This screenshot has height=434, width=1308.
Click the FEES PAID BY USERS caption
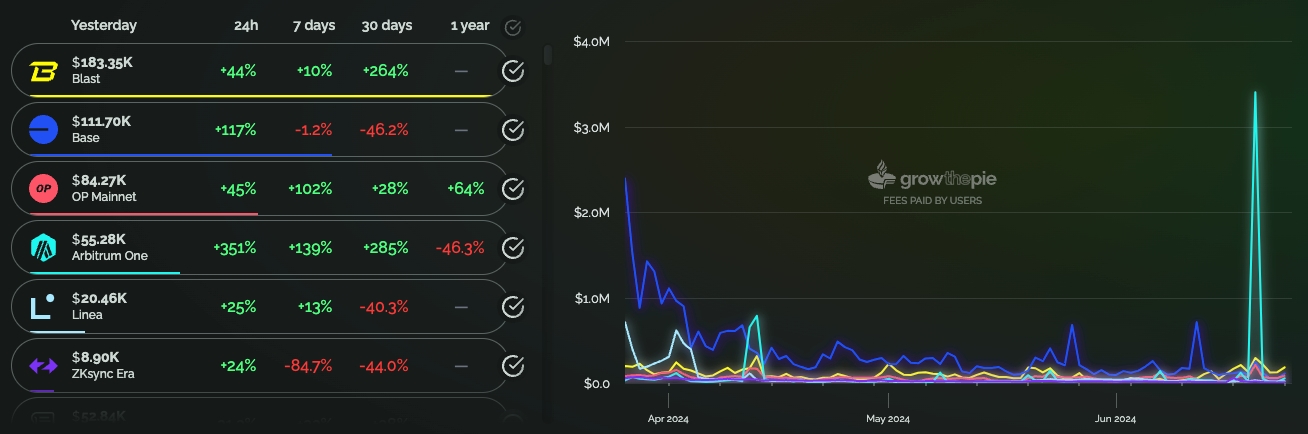932,201
